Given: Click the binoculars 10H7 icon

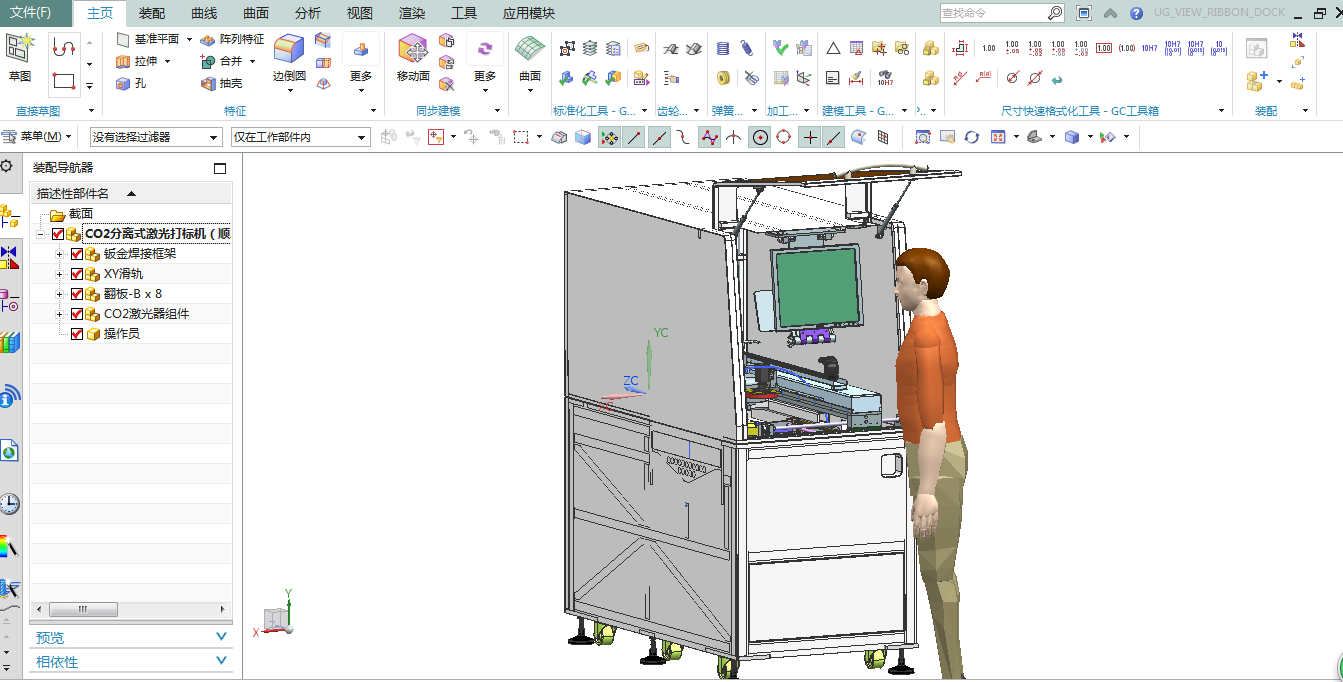Looking at the screenshot, I should [885, 78].
